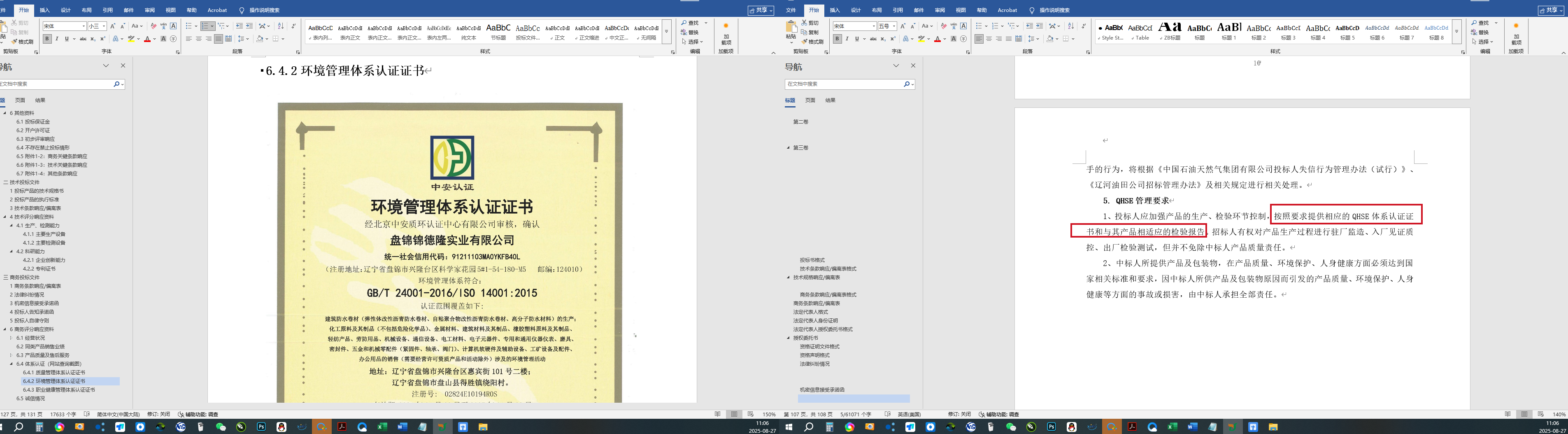Click Increase Font Size in the left window
This screenshot has width=1568, height=434.
(113, 26)
